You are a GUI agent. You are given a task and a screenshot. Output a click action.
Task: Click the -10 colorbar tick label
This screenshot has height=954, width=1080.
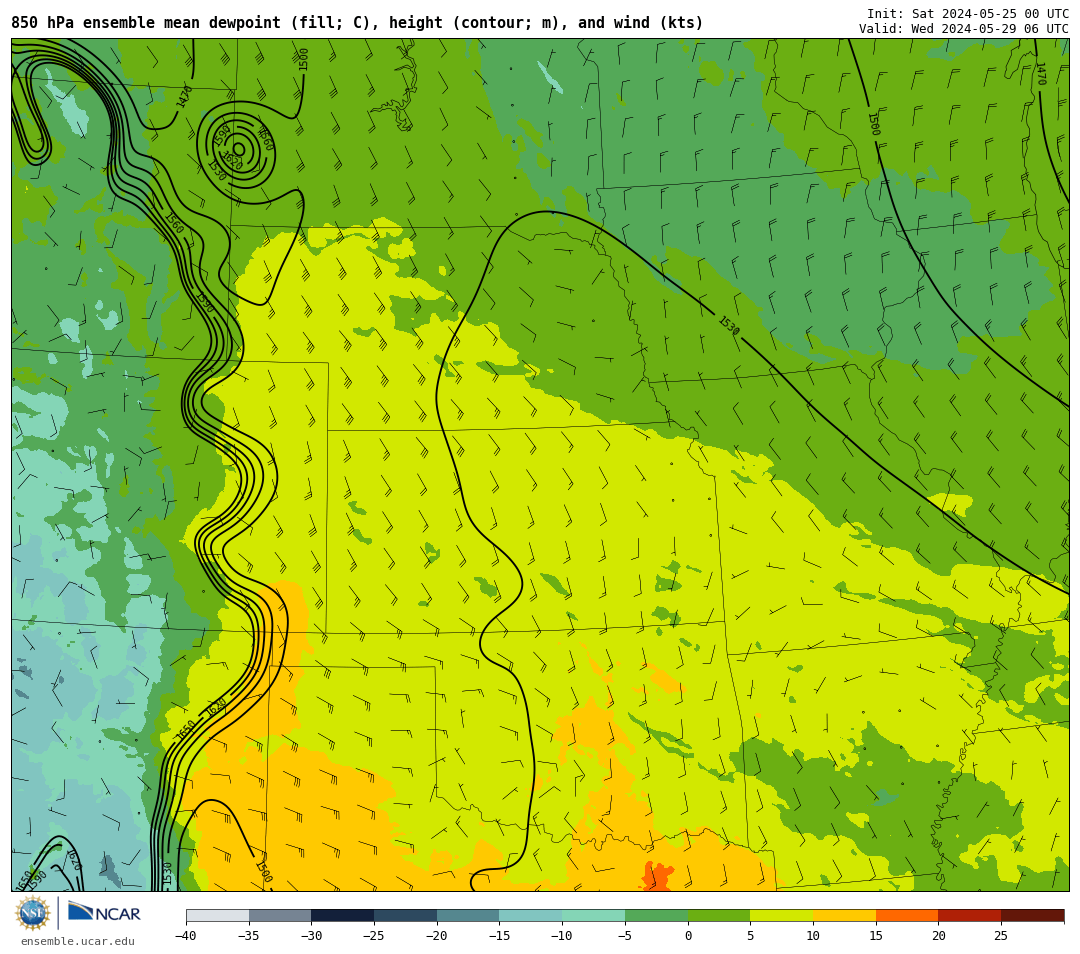pos(562,936)
